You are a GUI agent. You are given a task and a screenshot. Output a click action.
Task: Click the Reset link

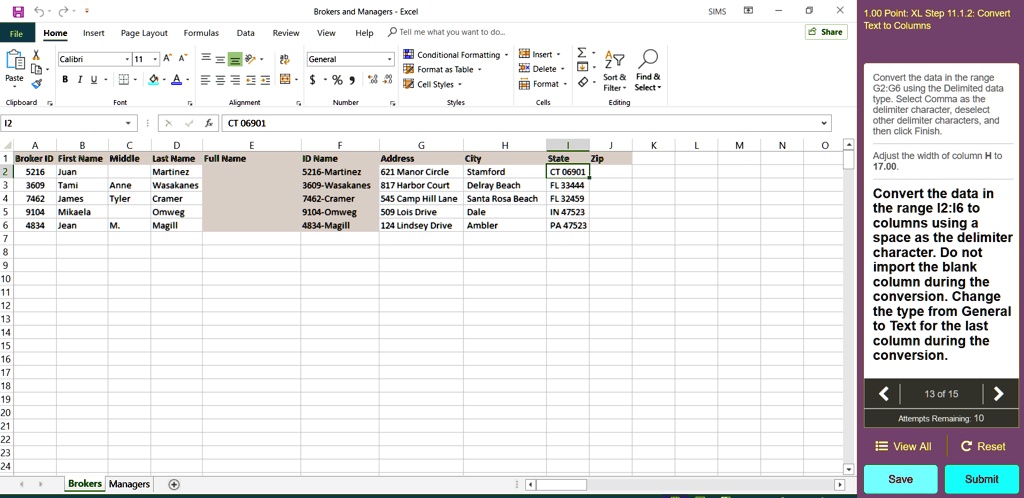point(983,446)
